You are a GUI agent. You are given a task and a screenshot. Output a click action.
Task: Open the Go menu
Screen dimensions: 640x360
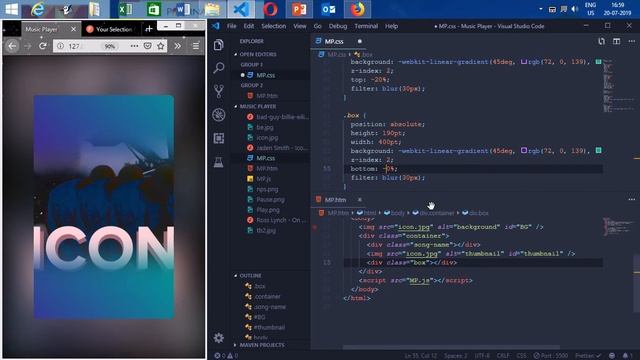(318, 26)
